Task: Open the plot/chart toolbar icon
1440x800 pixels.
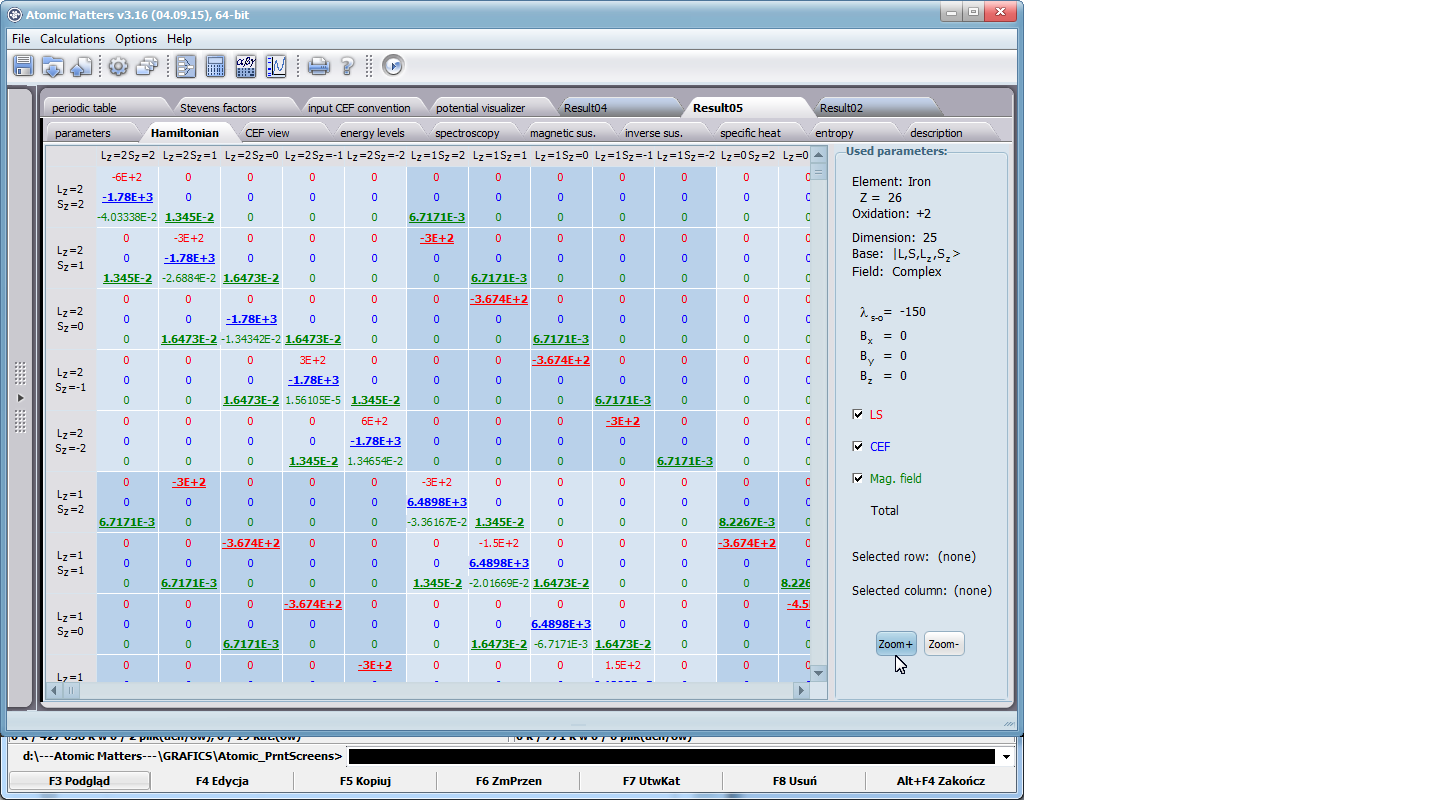Action: [276, 65]
